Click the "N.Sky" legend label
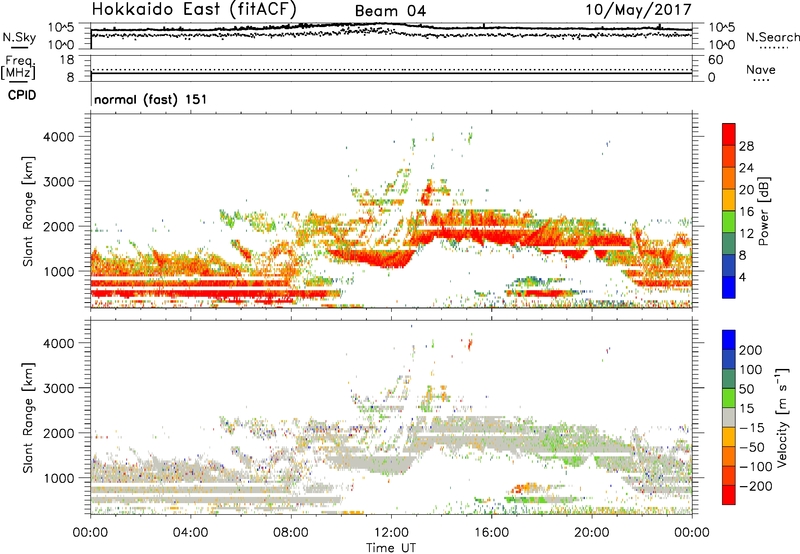800x554 pixels. [x=19, y=37]
